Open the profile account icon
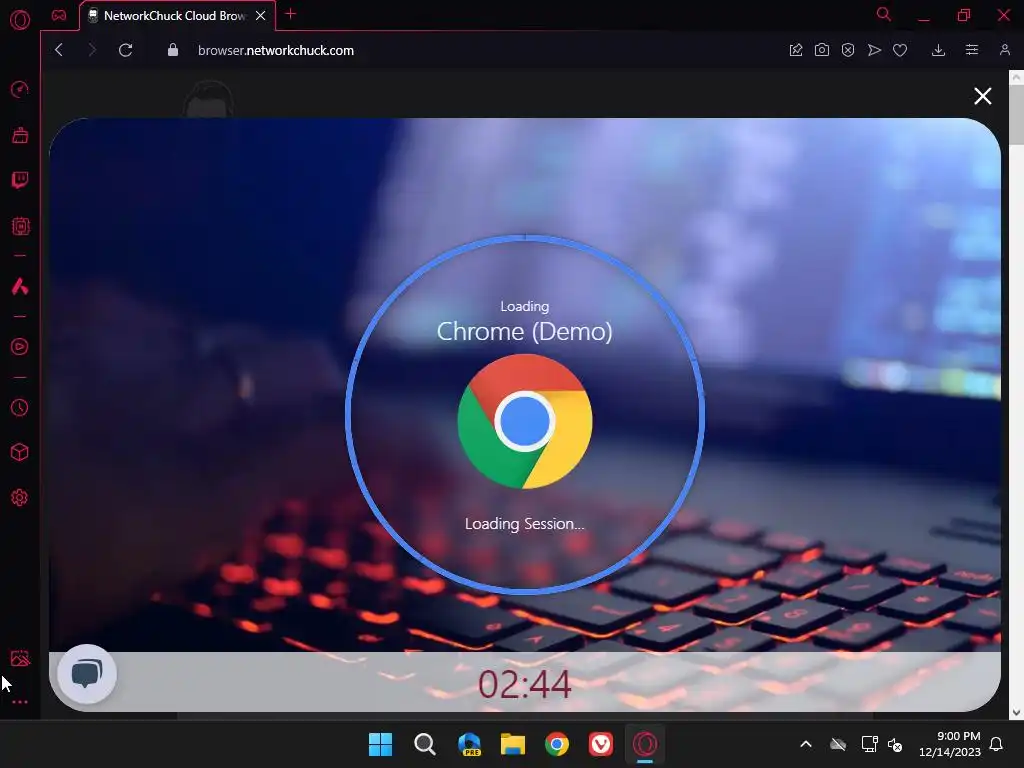Viewport: 1024px width, 768px height. coord(1004,50)
